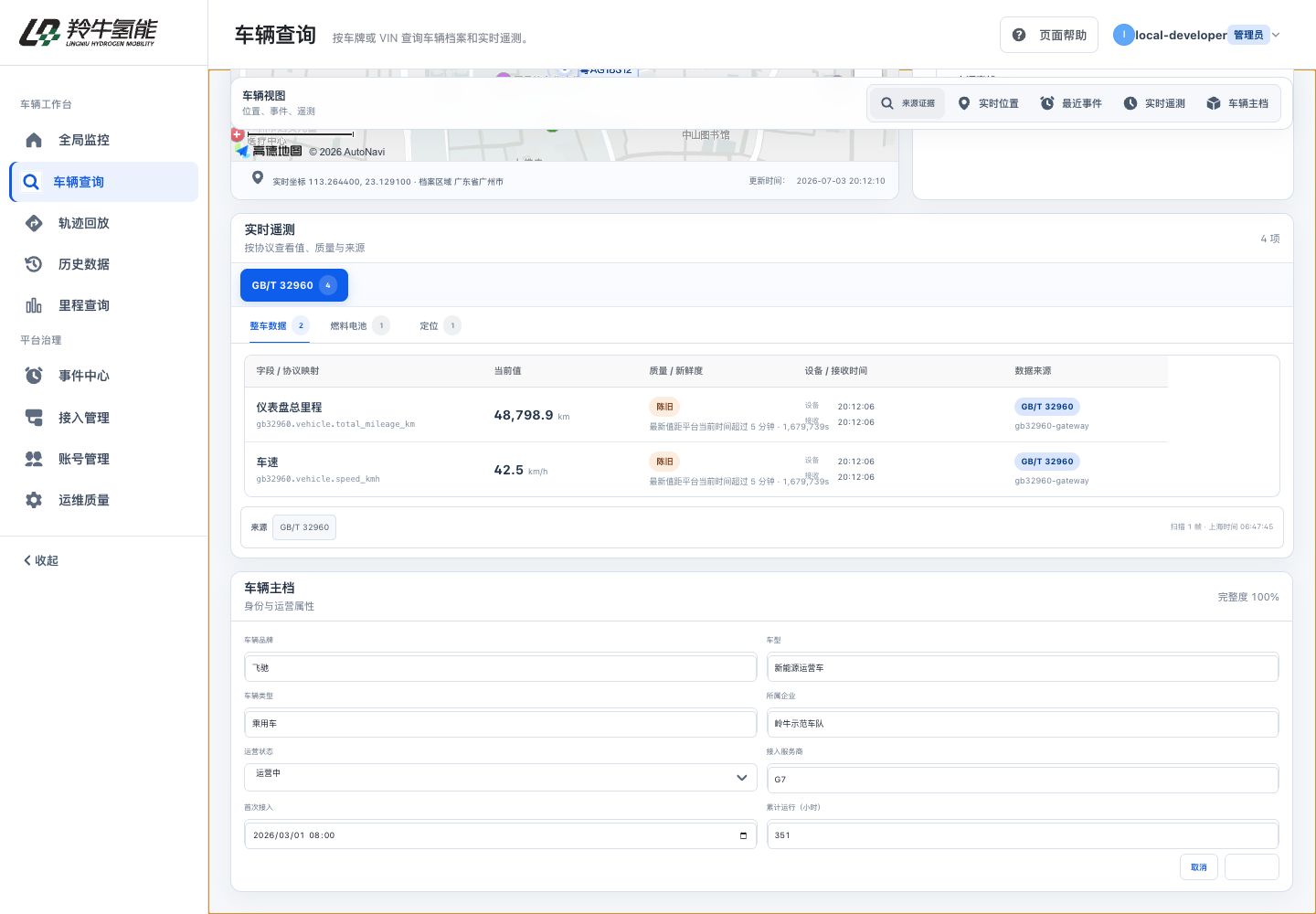Switch to the 燃料电池 tab
The height and width of the screenshot is (914, 1316).
click(359, 326)
